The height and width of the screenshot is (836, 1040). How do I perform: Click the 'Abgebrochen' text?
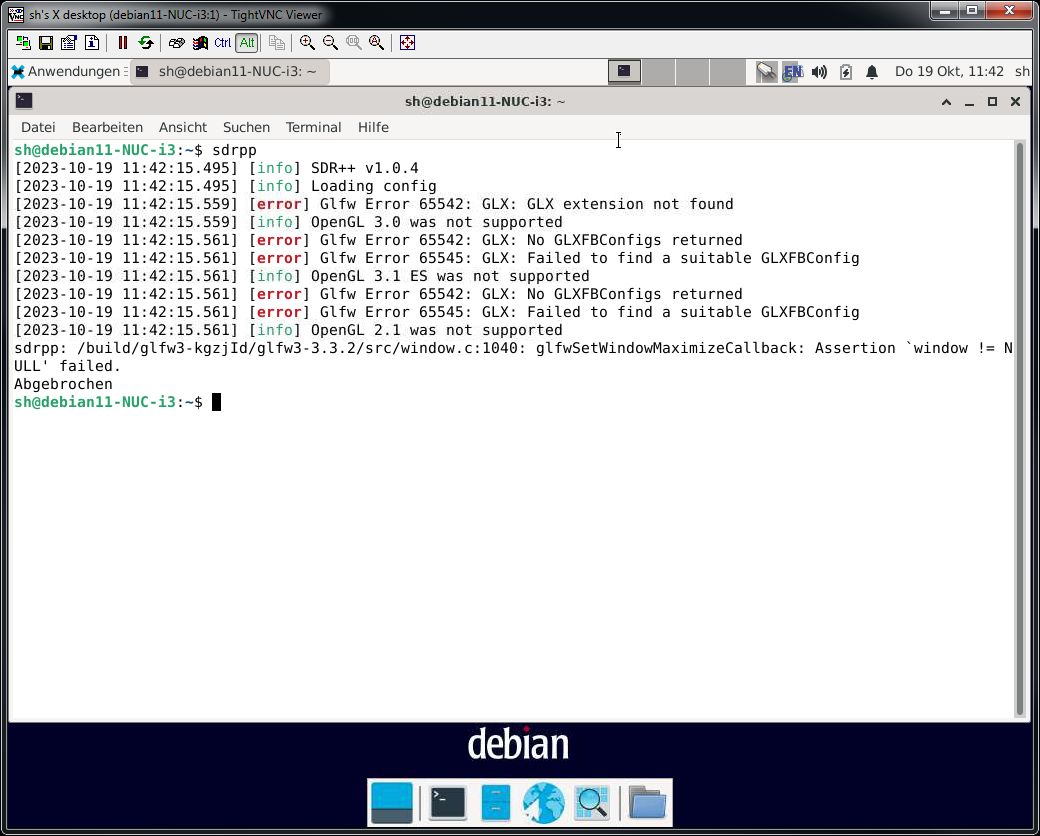(x=64, y=384)
